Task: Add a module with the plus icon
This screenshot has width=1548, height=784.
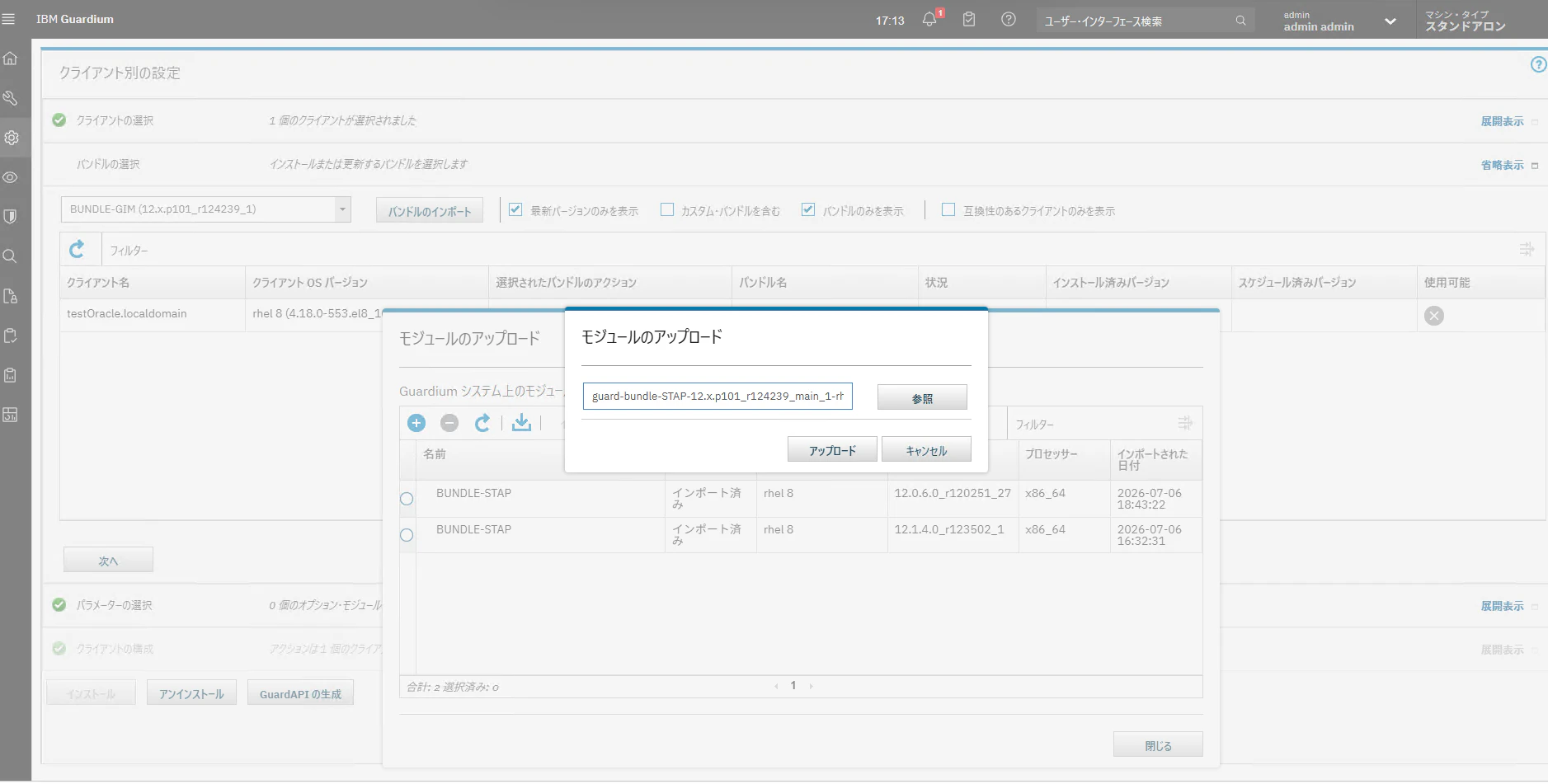Action: pyautogui.click(x=416, y=423)
